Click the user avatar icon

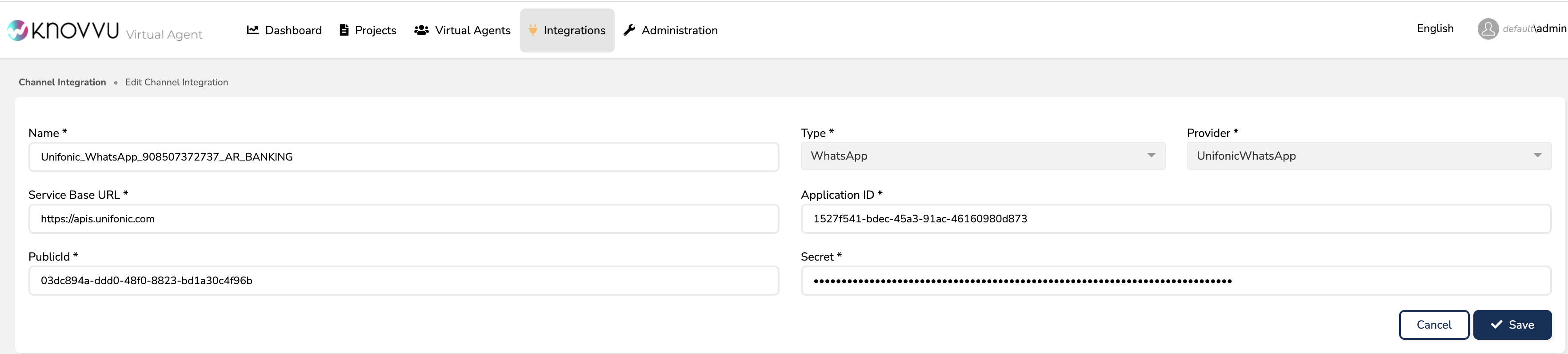click(x=1488, y=28)
